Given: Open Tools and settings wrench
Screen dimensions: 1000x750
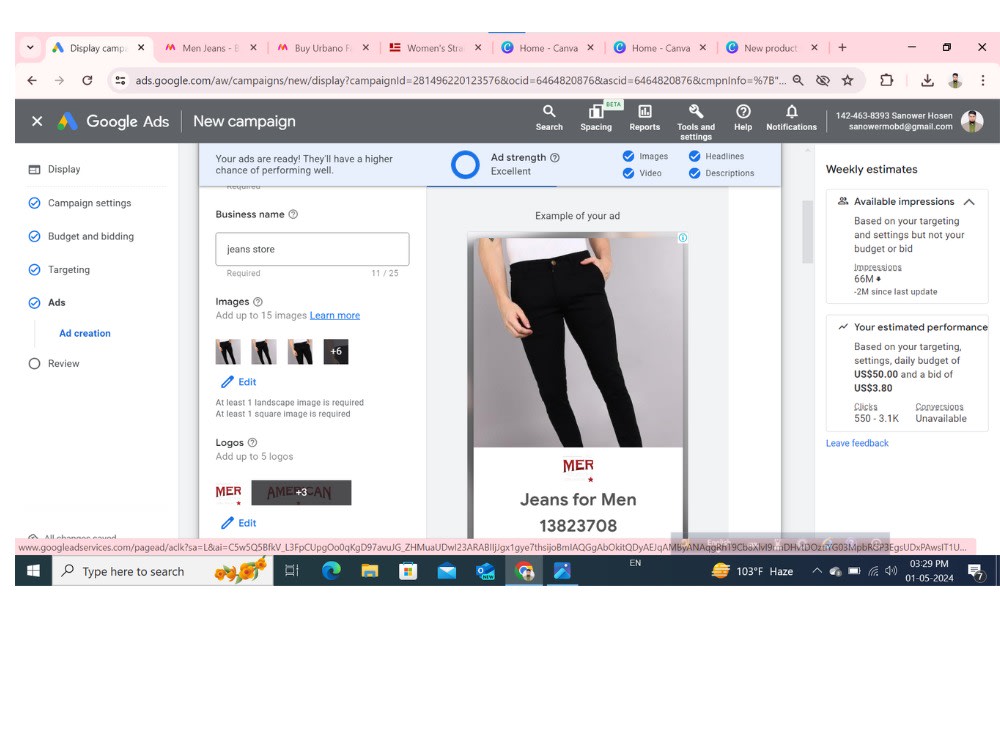Looking at the screenshot, I should [x=696, y=122].
